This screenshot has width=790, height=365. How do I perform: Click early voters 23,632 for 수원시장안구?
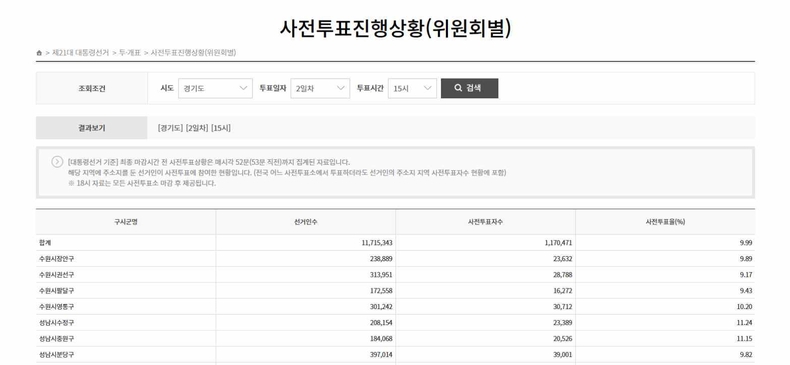[563, 259]
